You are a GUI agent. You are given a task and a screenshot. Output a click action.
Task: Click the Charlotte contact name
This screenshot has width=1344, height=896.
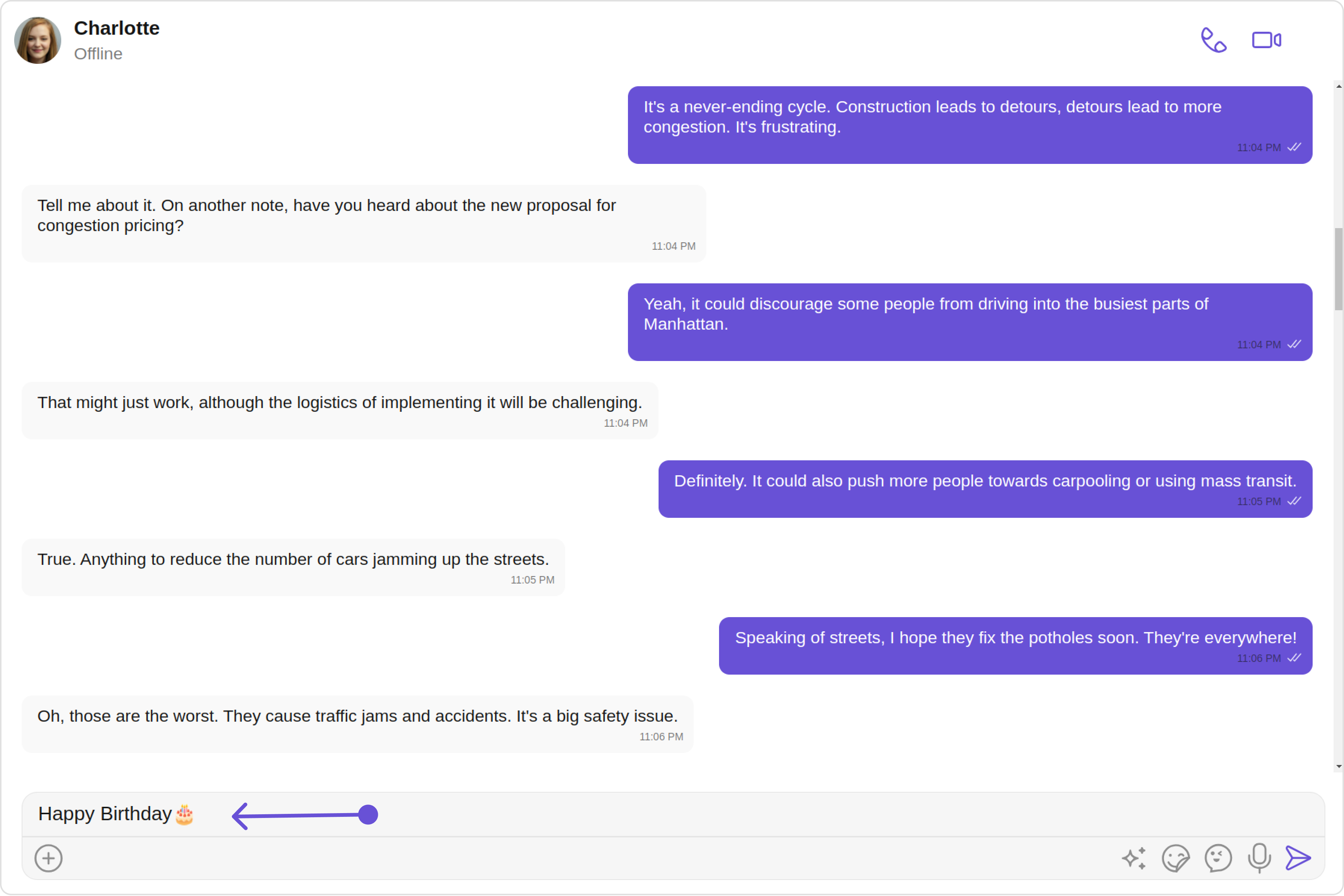pos(116,28)
